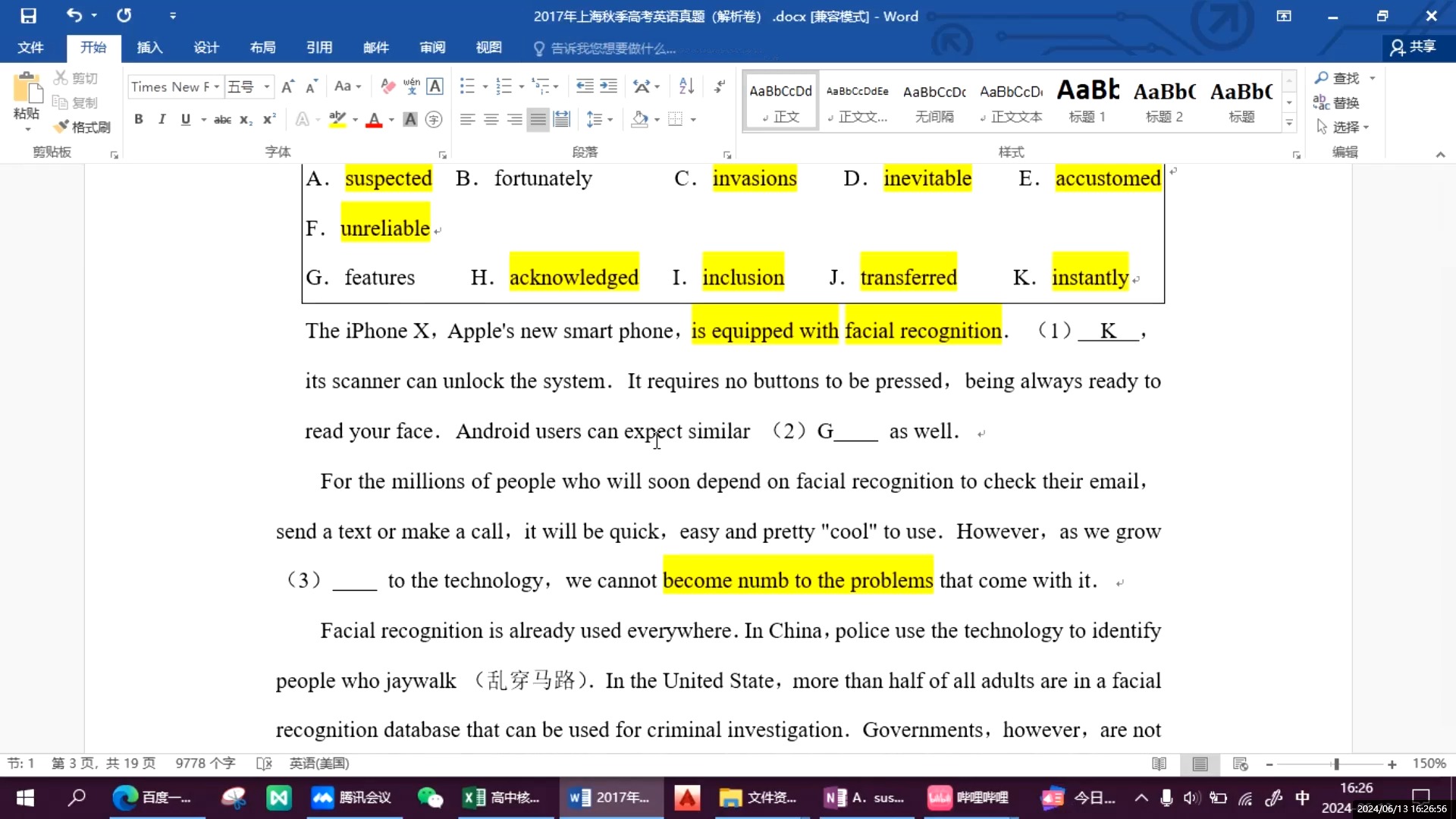The height and width of the screenshot is (819, 1456).
Task: Expand the Select menu in editing group
Action: click(x=1343, y=127)
